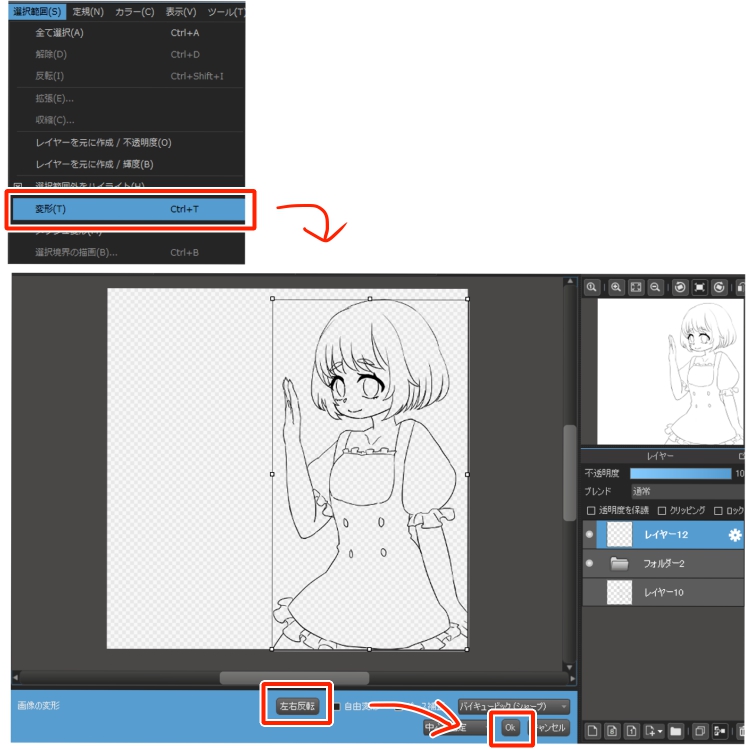Toggle visibility of レイヤー12

click(x=589, y=534)
